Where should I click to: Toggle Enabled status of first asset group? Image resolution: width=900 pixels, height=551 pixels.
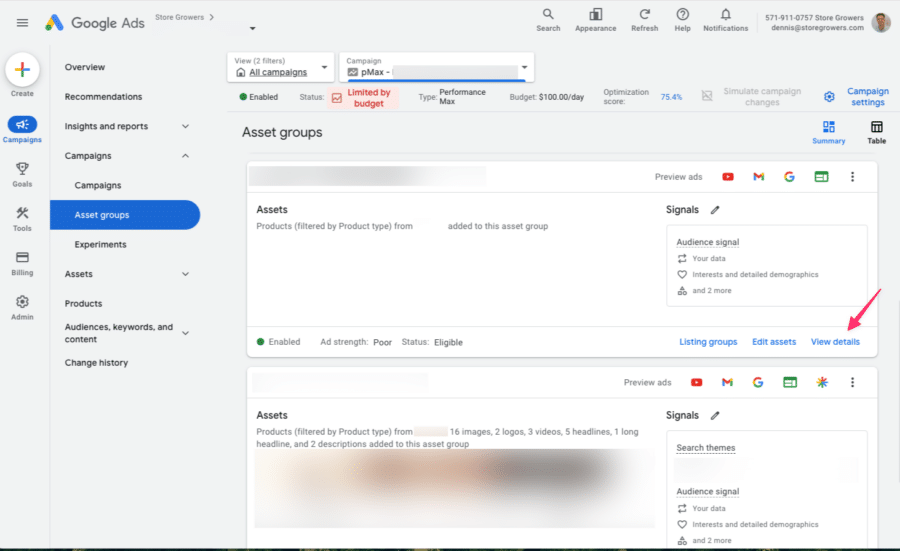pos(278,342)
